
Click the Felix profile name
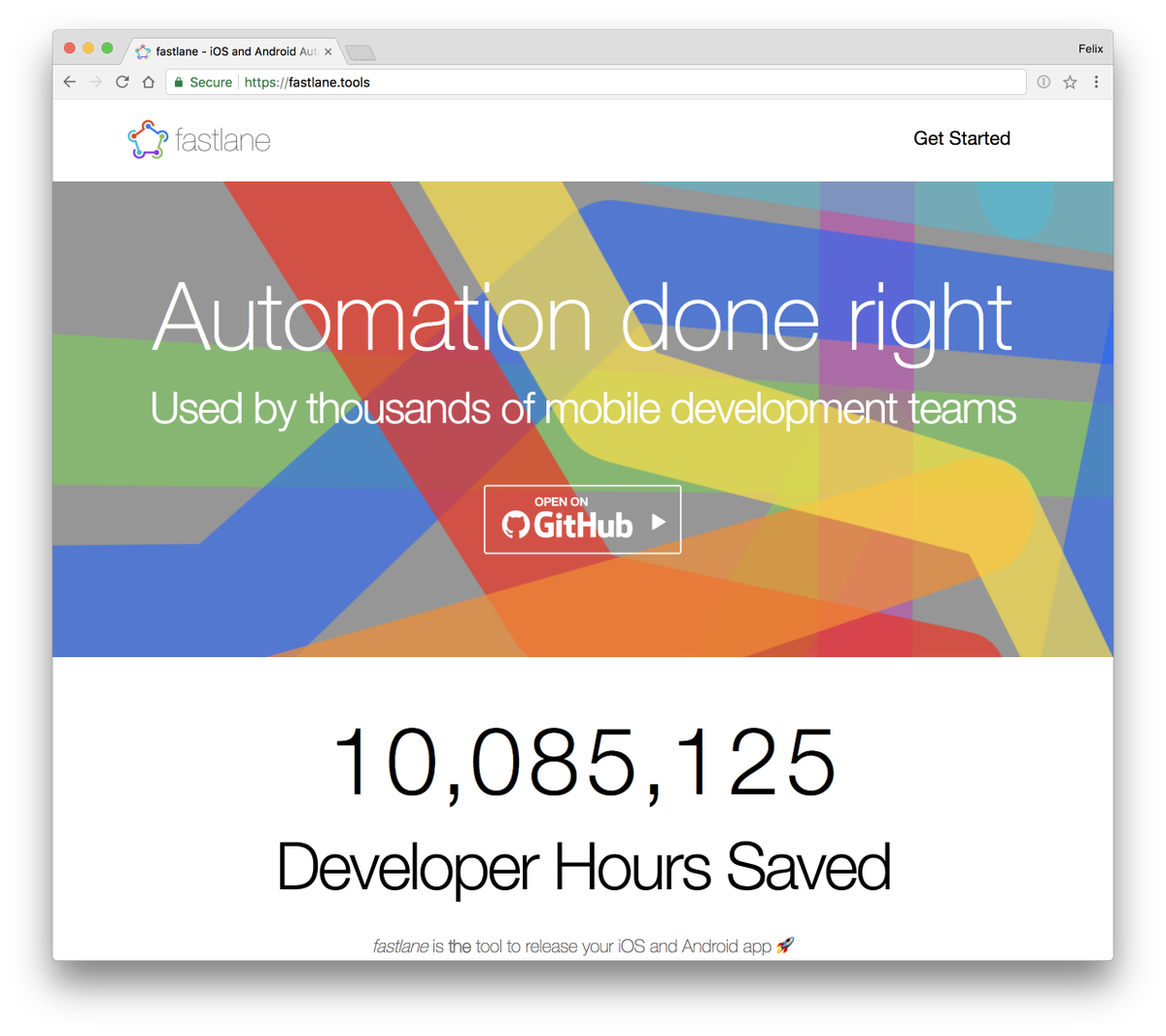(1090, 48)
